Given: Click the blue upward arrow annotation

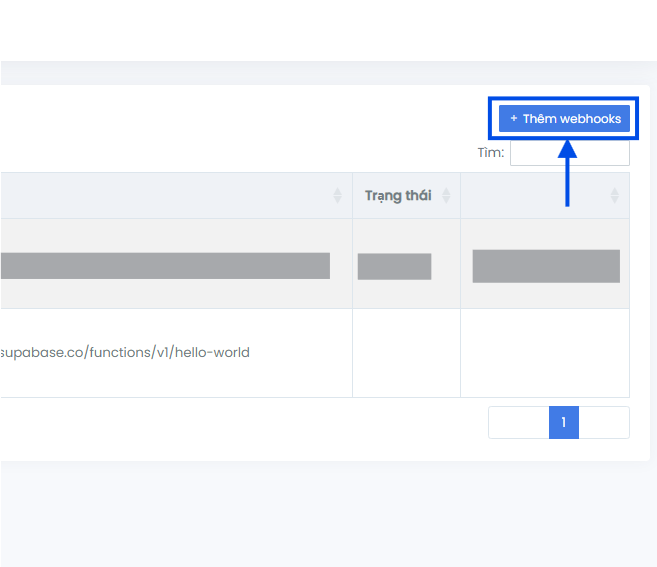Looking at the screenshot, I should point(567,180).
